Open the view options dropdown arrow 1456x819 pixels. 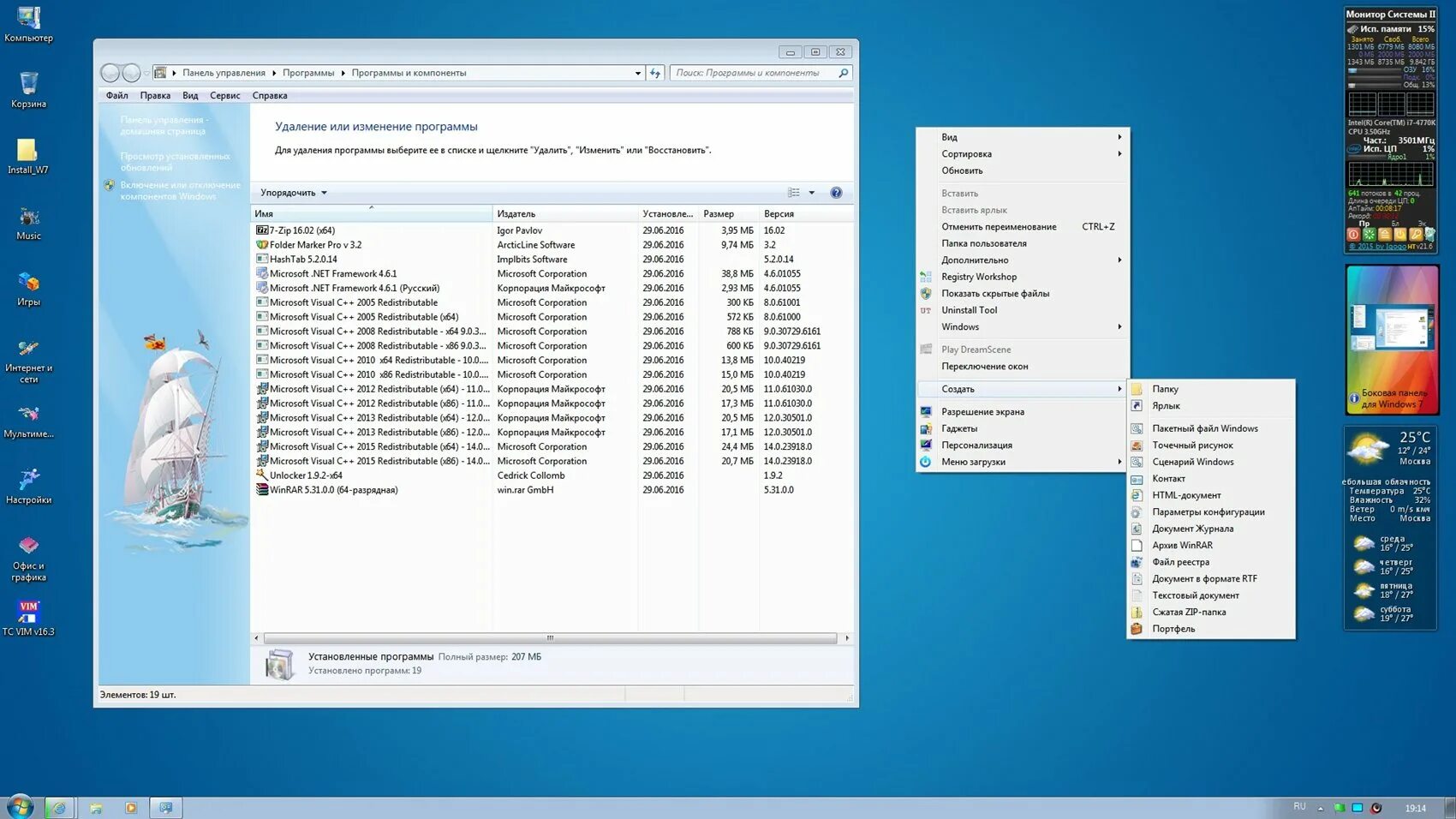pyautogui.click(x=812, y=193)
